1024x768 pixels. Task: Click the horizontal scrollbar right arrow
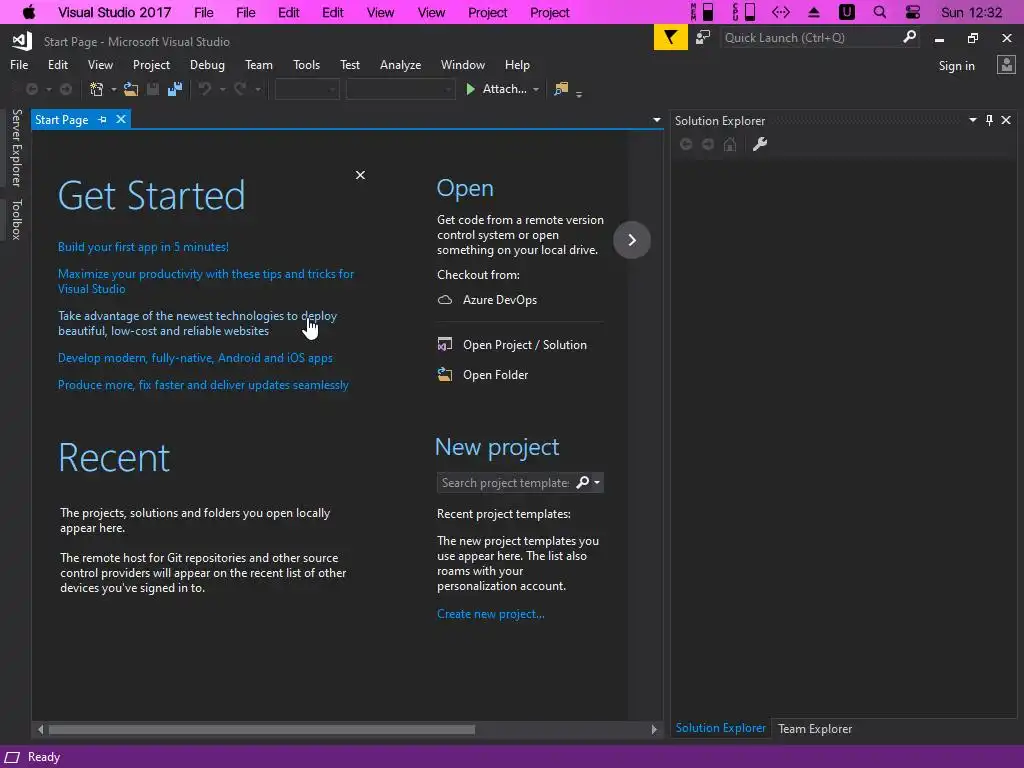click(x=654, y=729)
